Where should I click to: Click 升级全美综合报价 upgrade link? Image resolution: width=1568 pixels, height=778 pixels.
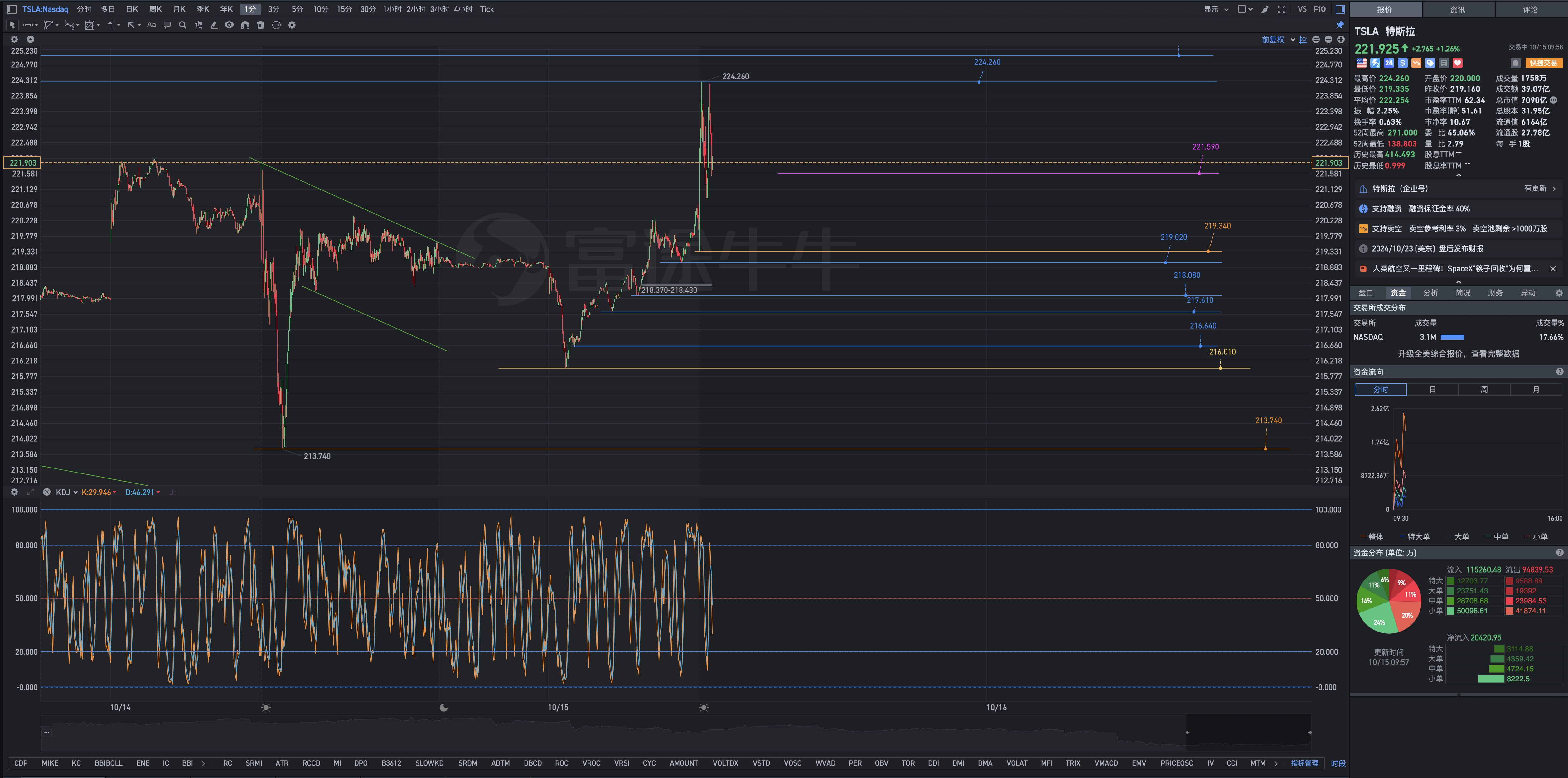point(1459,353)
